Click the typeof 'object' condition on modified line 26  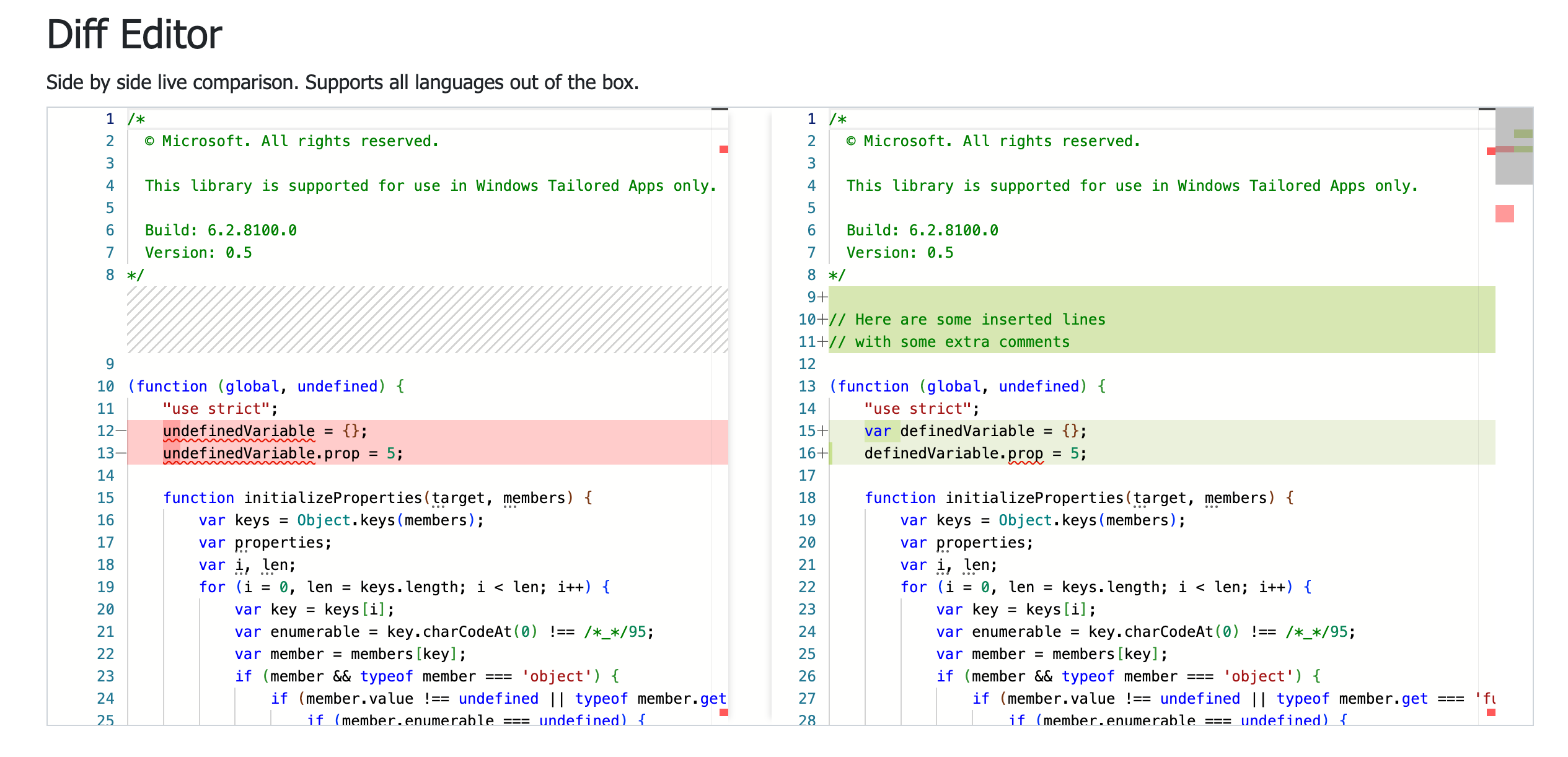coord(1129,676)
